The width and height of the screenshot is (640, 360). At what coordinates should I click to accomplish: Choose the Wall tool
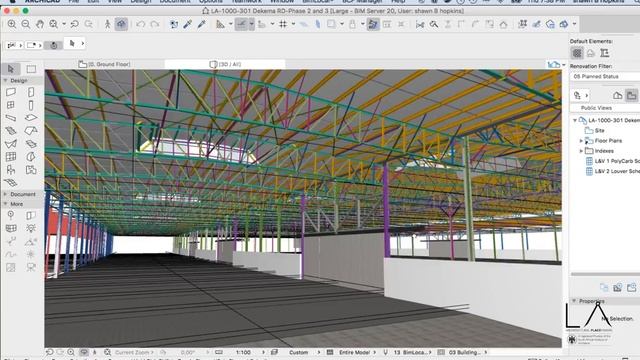[11, 92]
